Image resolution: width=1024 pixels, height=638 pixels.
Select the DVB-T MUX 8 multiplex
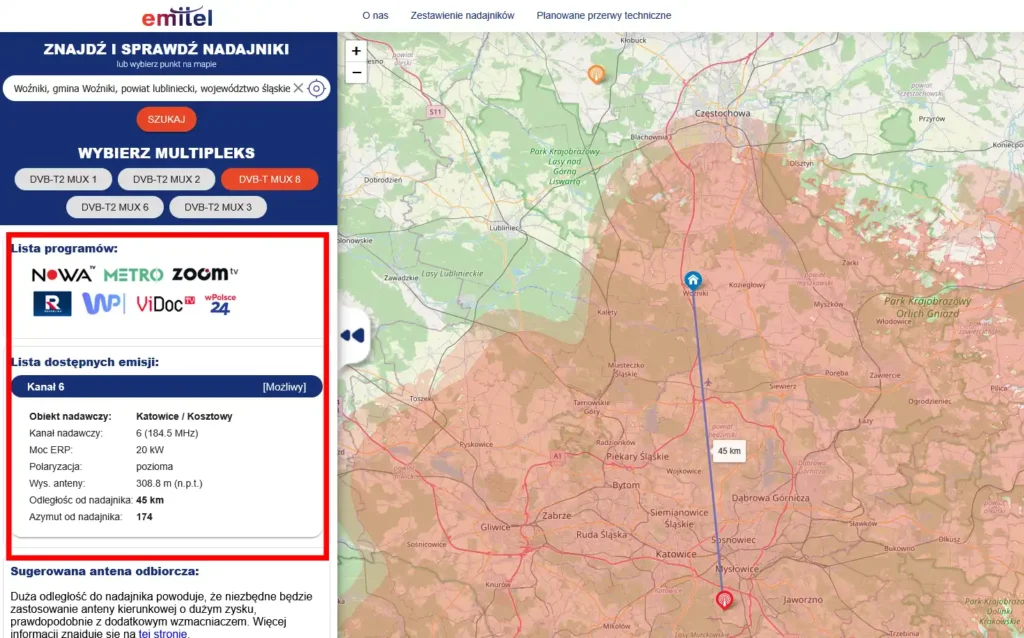click(x=269, y=179)
